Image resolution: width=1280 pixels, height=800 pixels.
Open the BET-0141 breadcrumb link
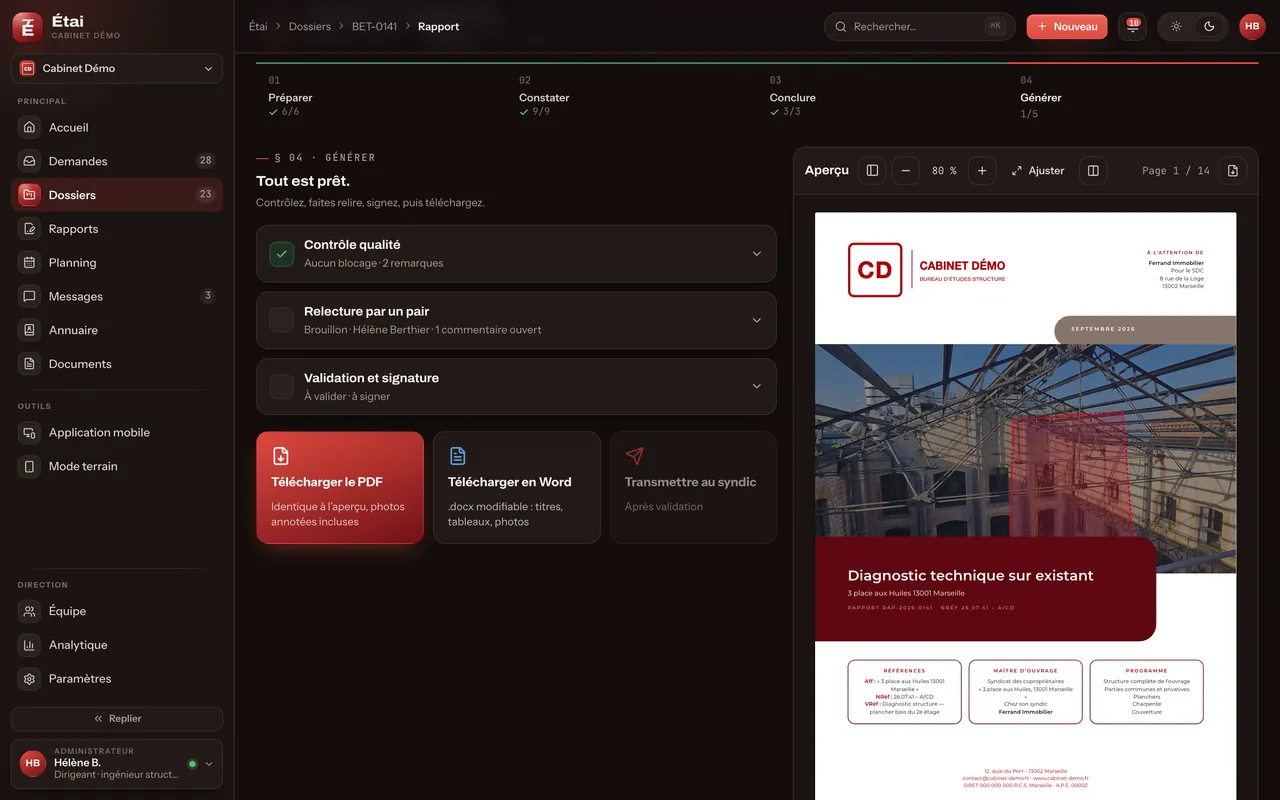pyautogui.click(x=375, y=27)
